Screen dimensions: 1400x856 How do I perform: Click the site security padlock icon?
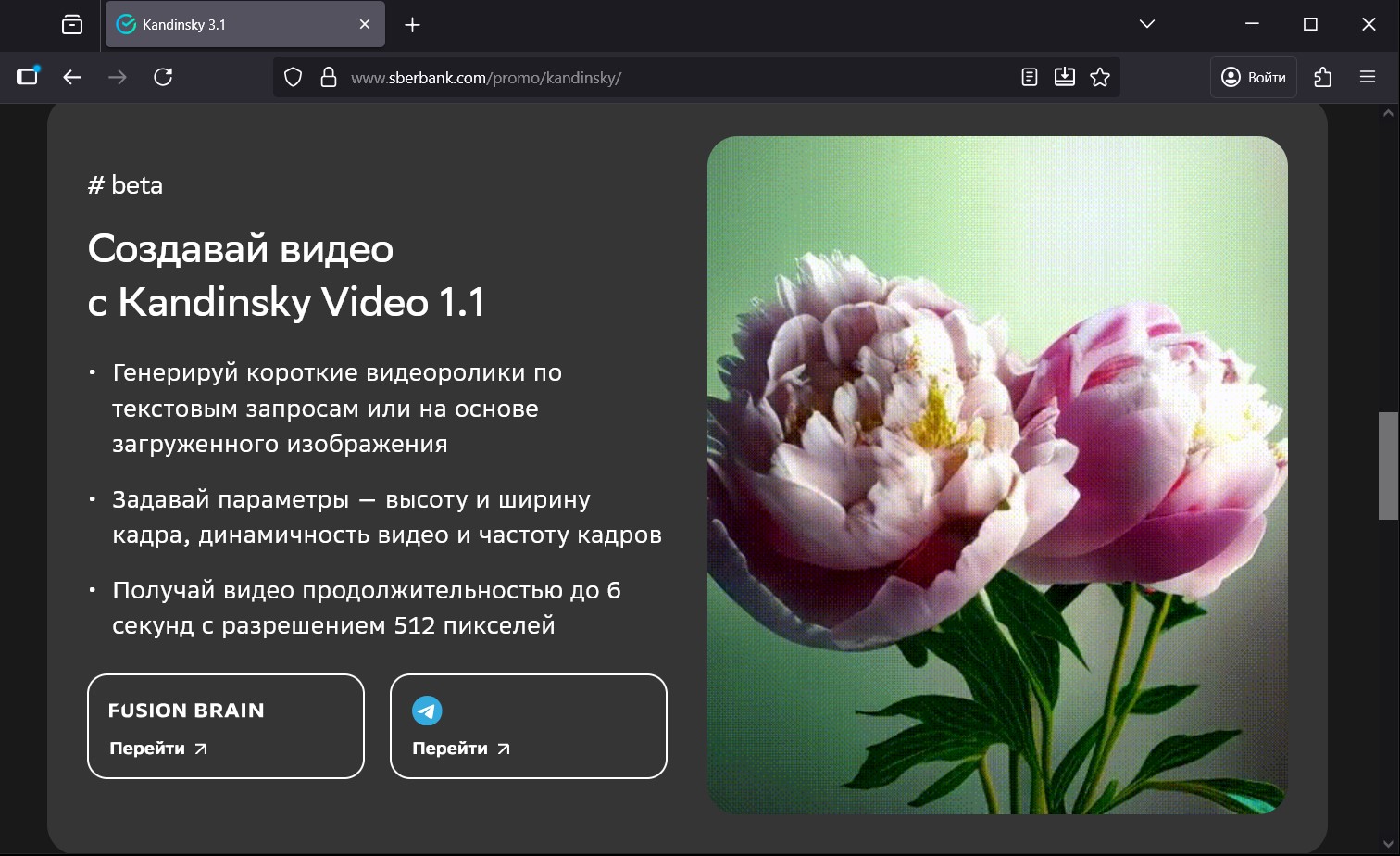click(328, 77)
